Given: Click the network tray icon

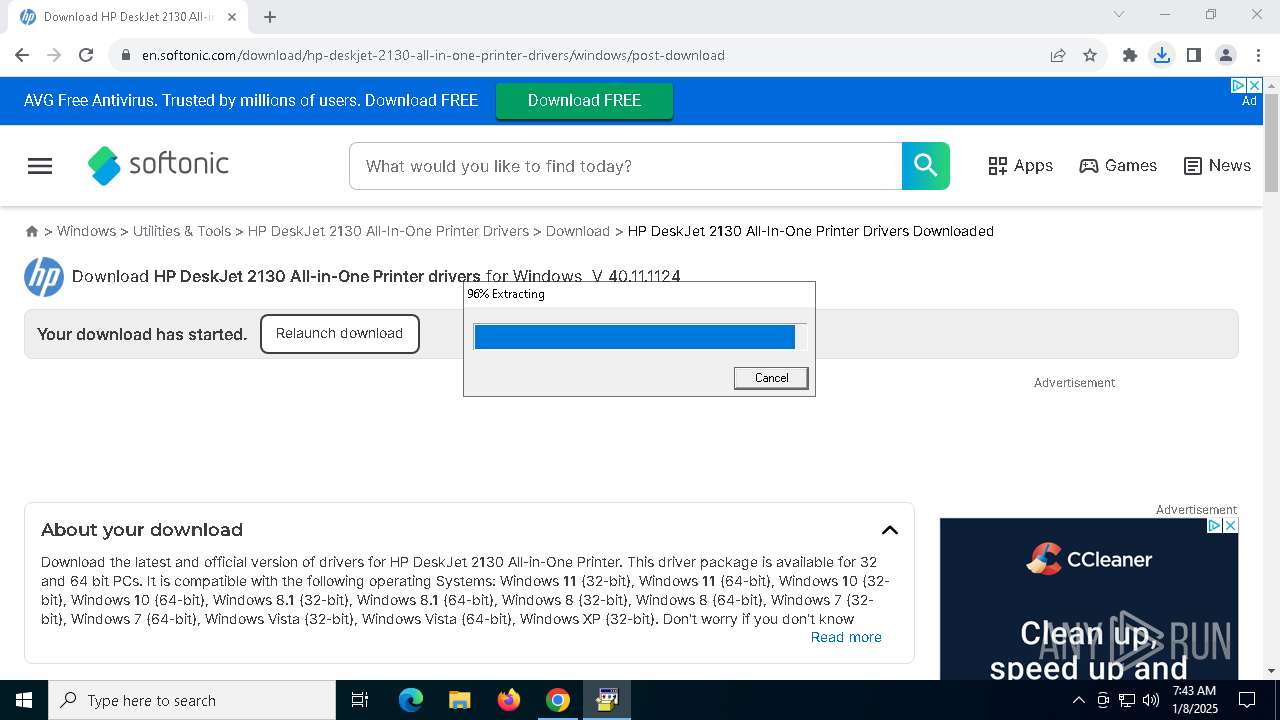Looking at the screenshot, I should pyautogui.click(x=1127, y=700).
